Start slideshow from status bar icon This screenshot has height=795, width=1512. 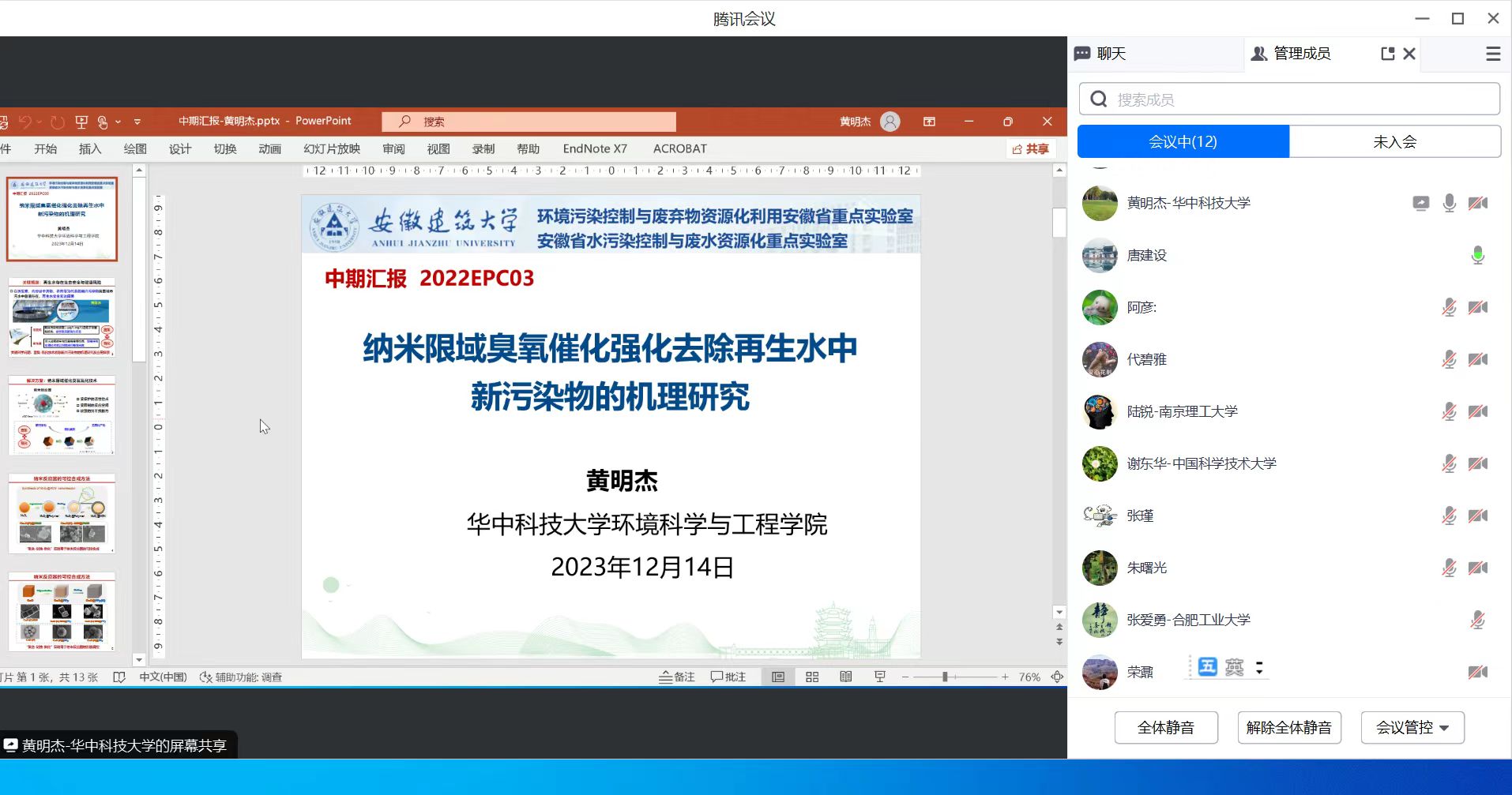pyautogui.click(x=879, y=677)
